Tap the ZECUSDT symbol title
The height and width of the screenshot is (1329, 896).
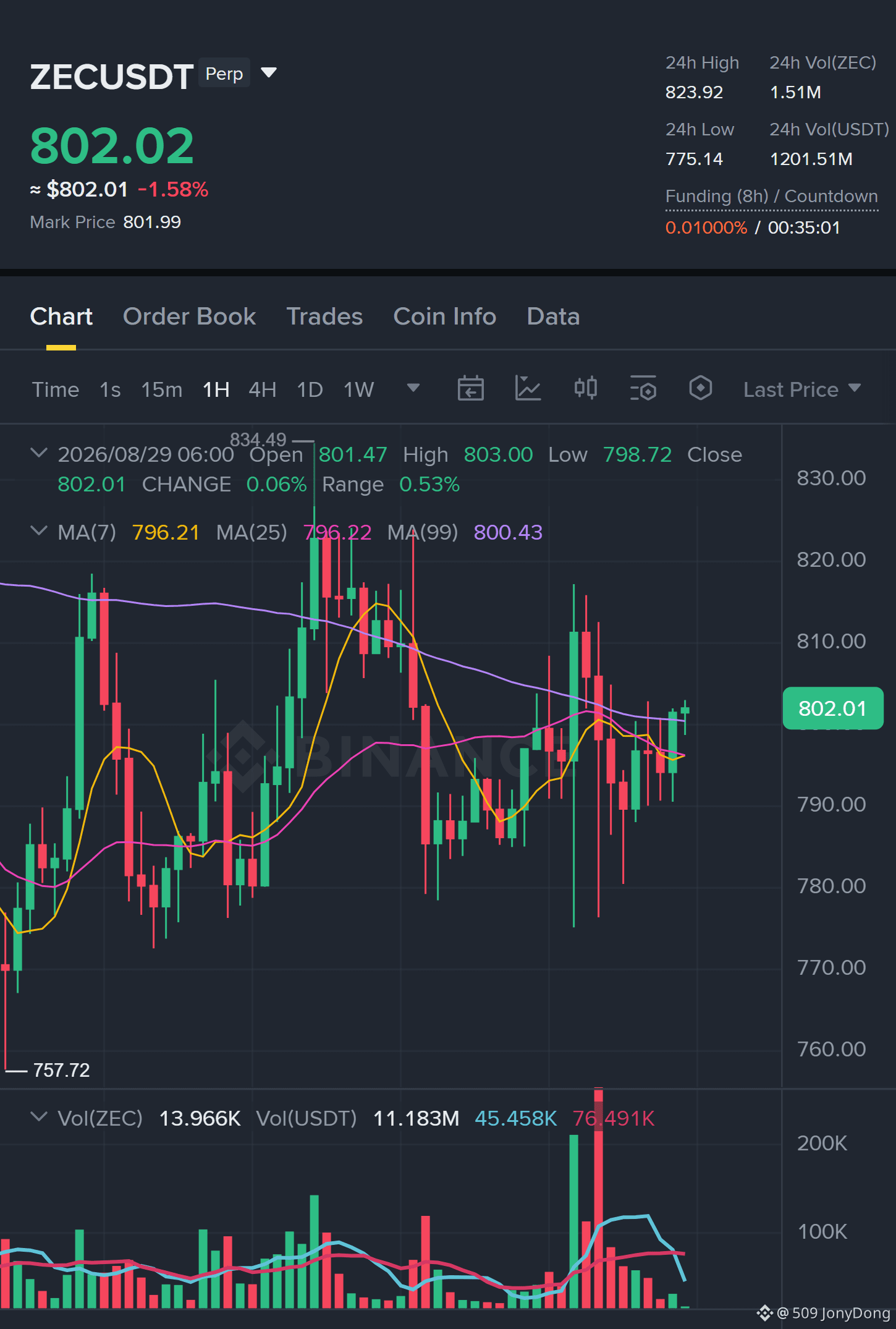coord(112,77)
